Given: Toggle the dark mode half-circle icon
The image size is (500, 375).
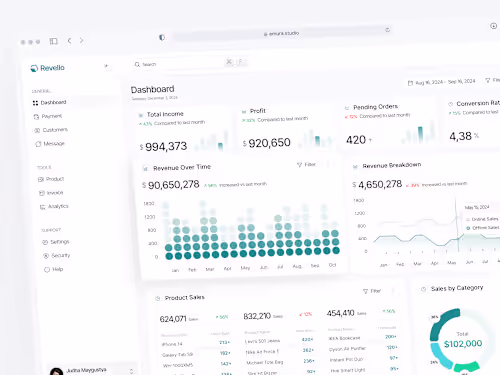Looking at the screenshot, I should pos(162,37).
